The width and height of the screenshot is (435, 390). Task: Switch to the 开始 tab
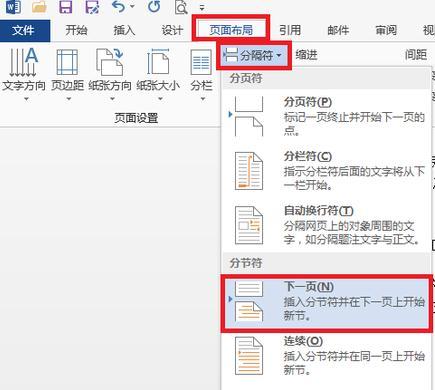tap(76, 30)
